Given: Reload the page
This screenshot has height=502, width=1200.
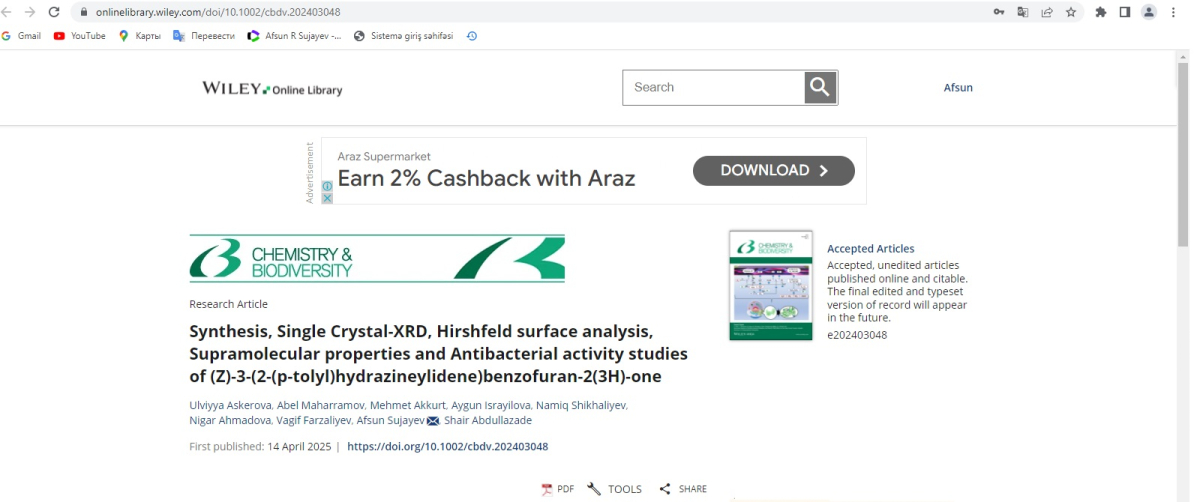Looking at the screenshot, I should pos(53,12).
